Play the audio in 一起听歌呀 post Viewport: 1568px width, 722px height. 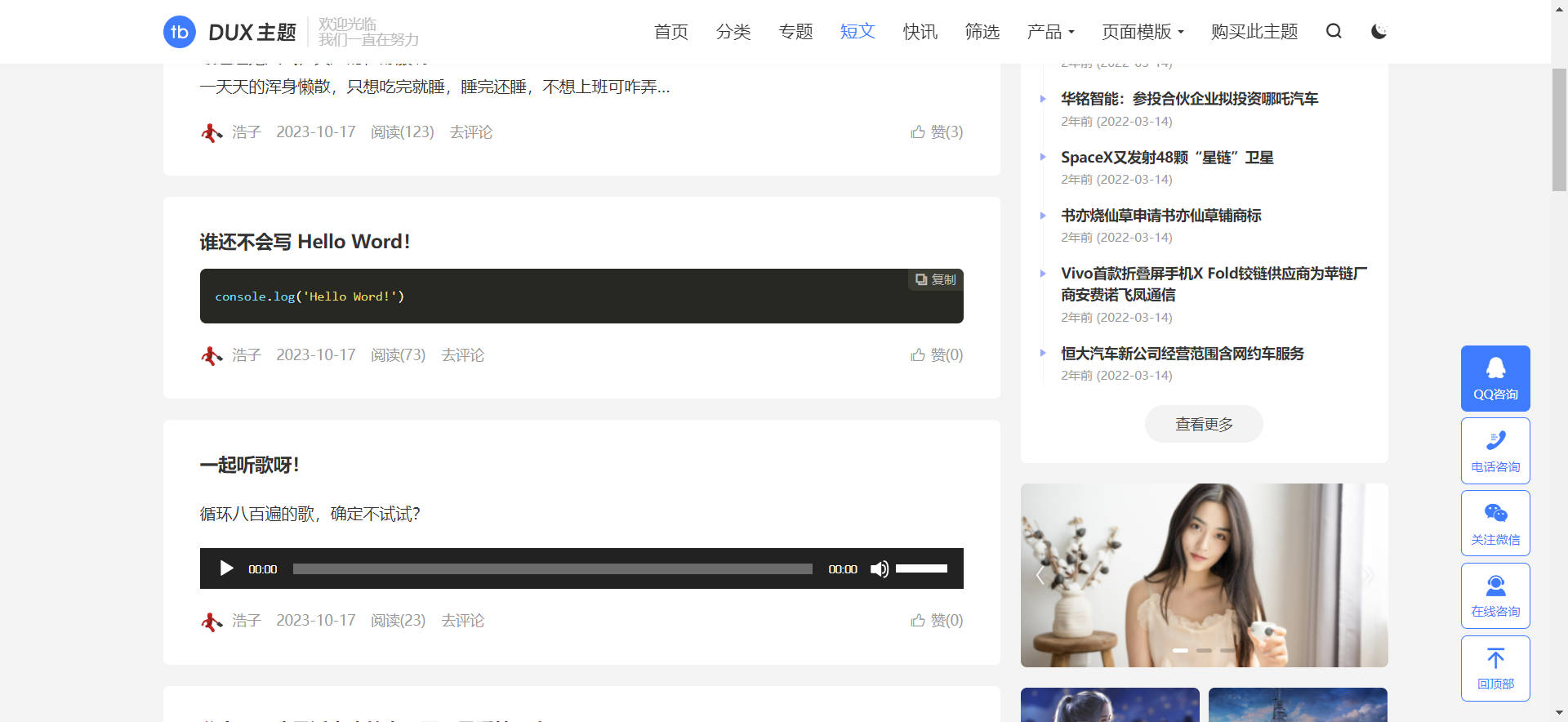click(226, 568)
